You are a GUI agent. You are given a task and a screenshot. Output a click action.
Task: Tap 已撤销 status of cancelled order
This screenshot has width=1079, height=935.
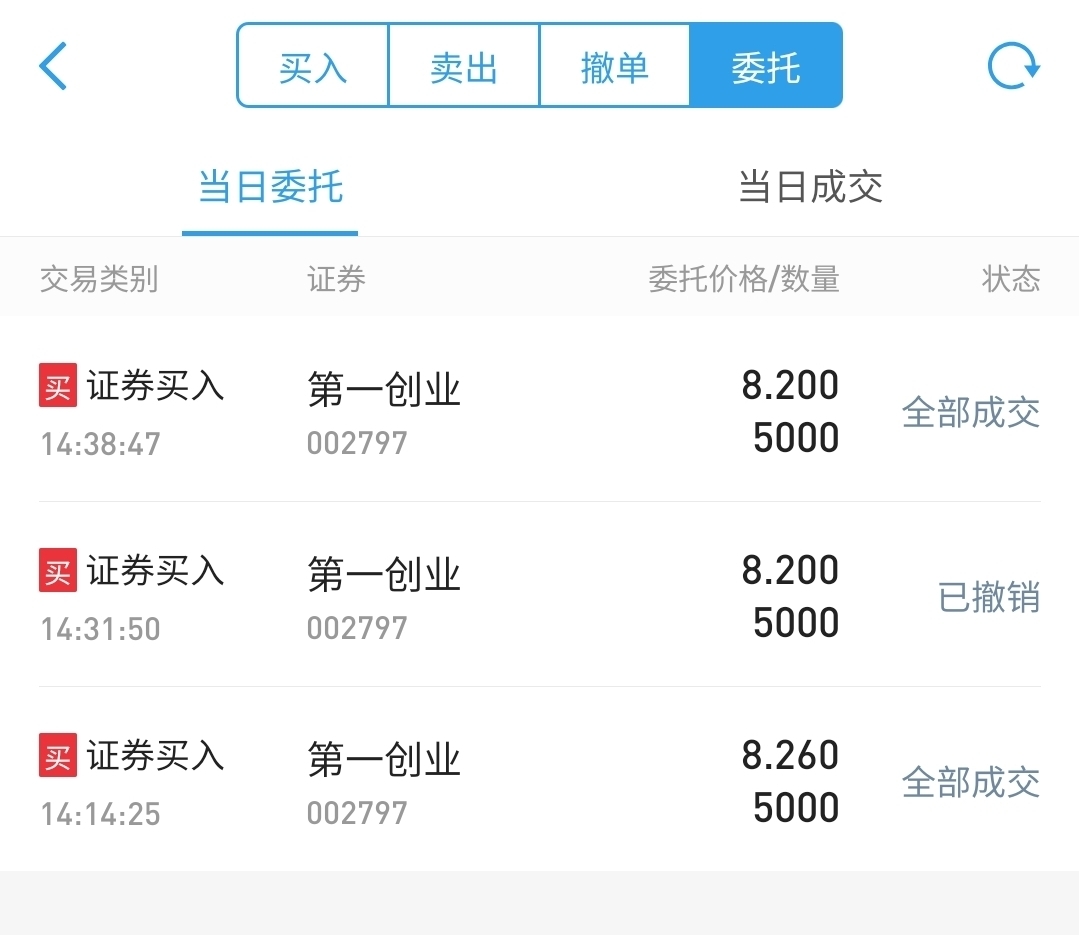tap(989, 597)
